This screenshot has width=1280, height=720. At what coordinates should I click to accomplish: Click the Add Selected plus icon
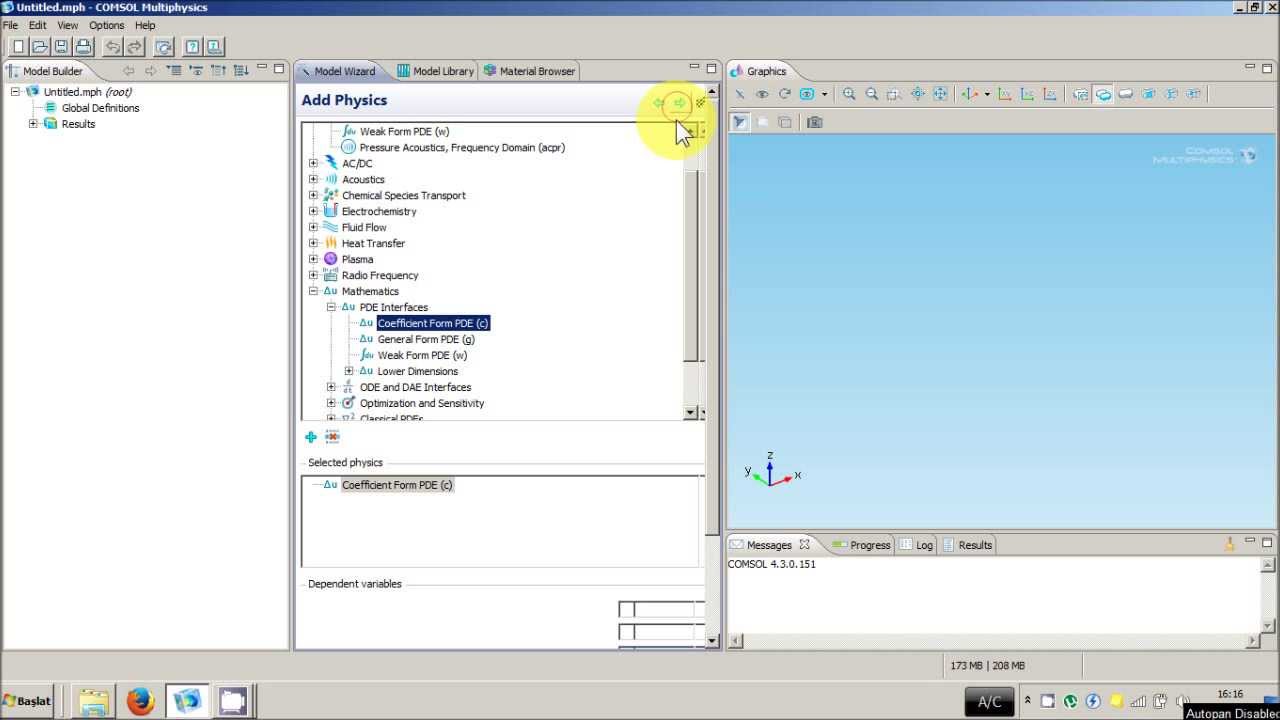coord(311,437)
